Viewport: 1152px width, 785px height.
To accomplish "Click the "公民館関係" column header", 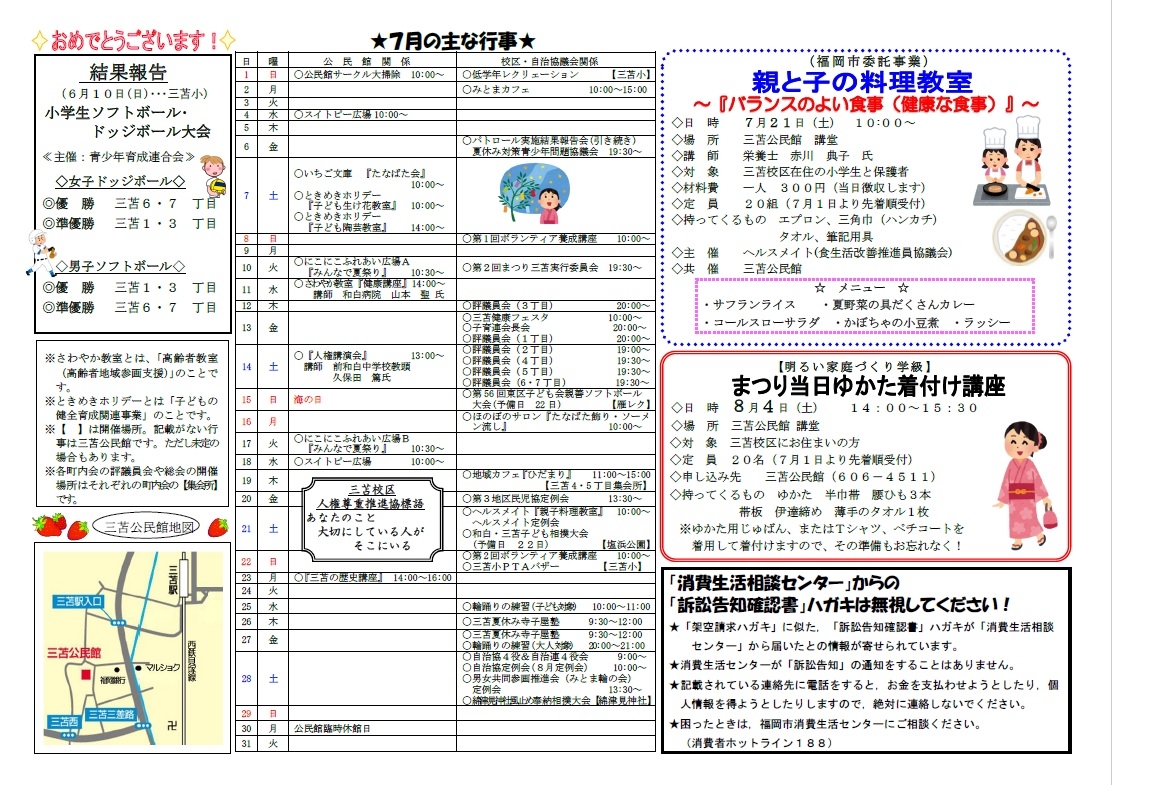I will tap(367, 62).
